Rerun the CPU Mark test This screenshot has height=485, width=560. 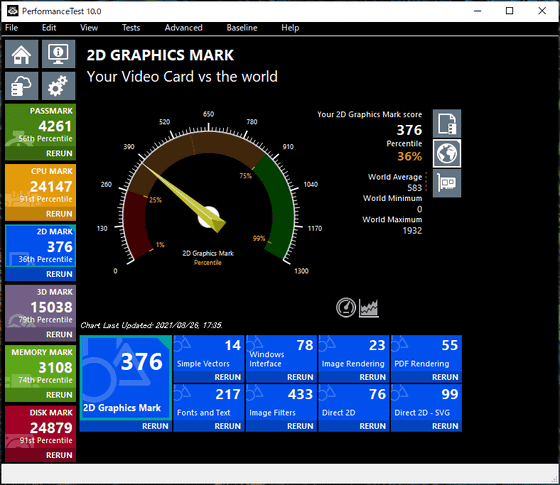(x=59, y=214)
